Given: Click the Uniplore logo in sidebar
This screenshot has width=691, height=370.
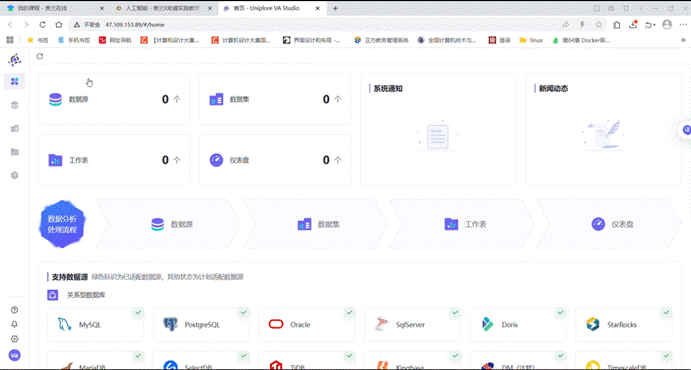Looking at the screenshot, I should point(15,59).
